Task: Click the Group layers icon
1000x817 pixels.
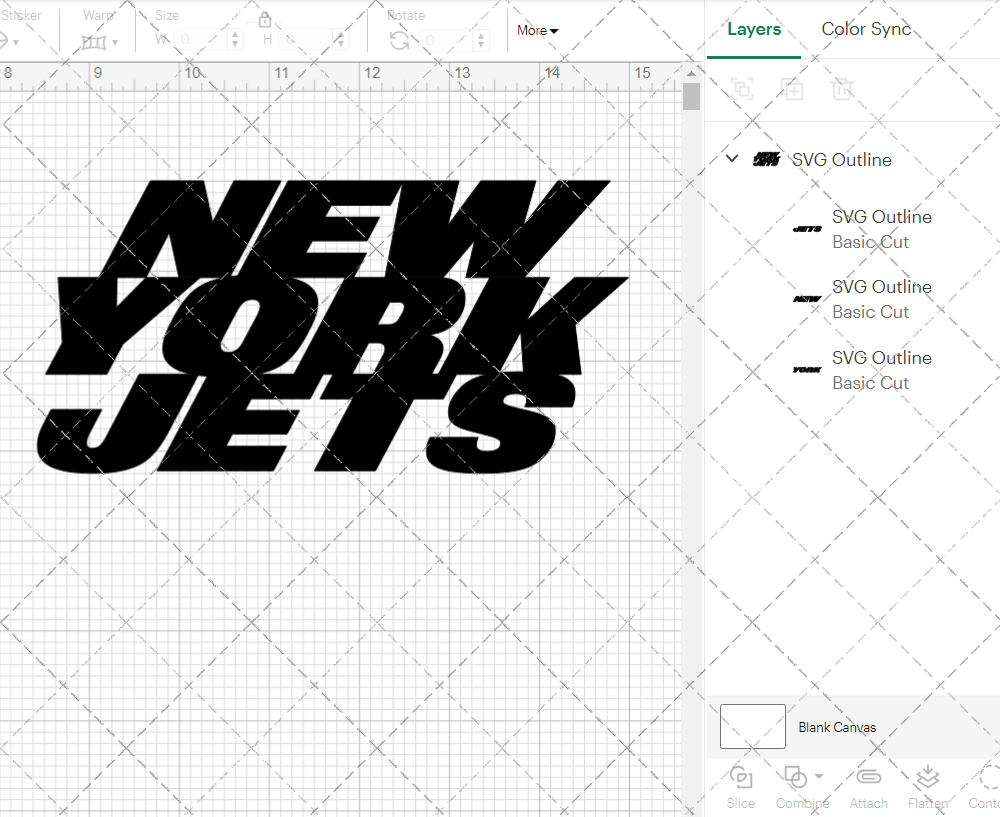Action: 742,89
